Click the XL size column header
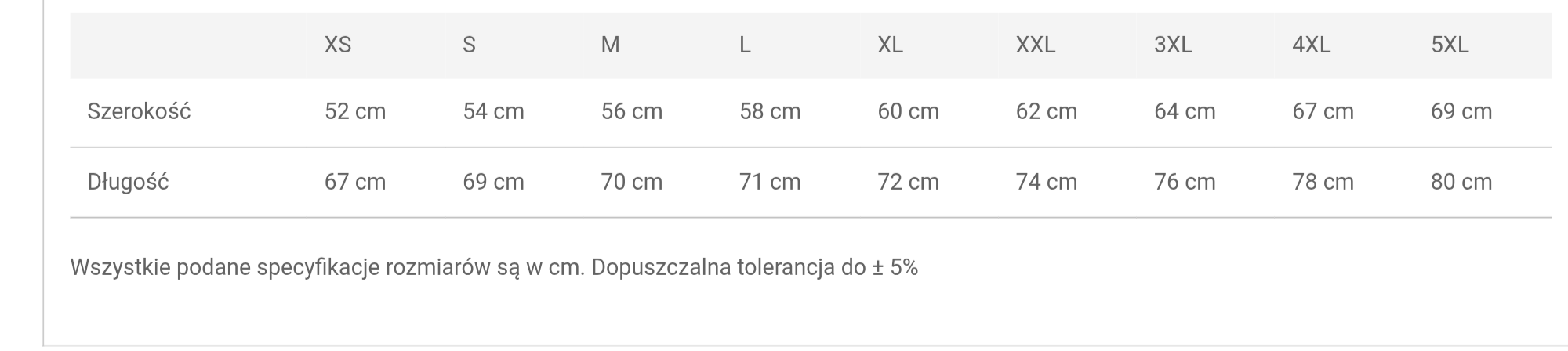 (890, 45)
